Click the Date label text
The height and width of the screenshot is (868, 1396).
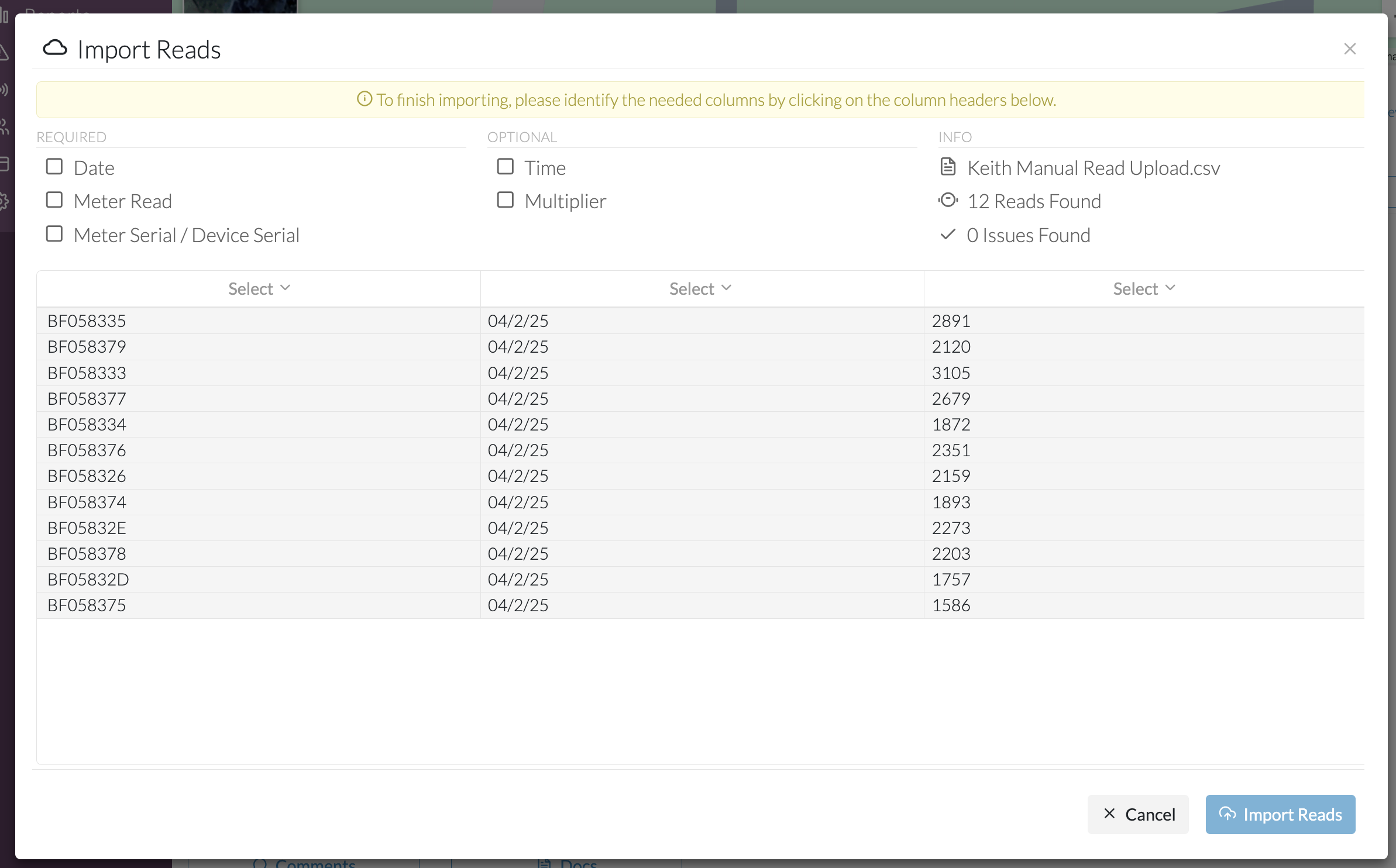(94, 168)
